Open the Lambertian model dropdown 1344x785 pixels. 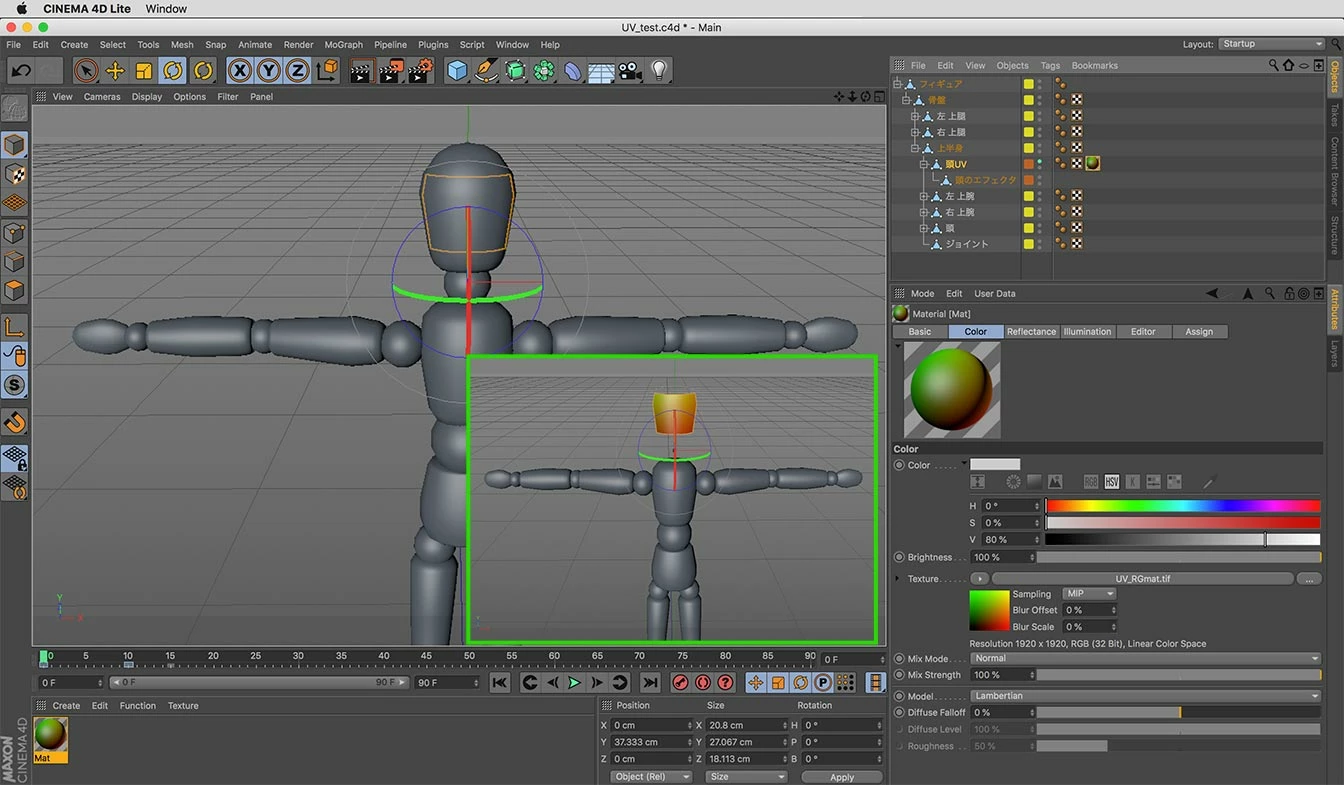pyautogui.click(x=1145, y=696)
